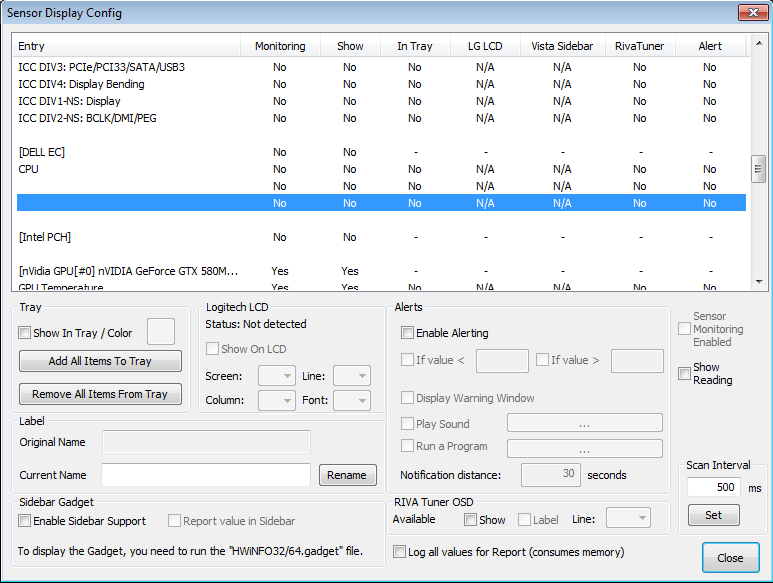The height and width of the screenshot is (583, 773).
Task: Browse for Run a Program path
Action: (x=585, y=448)
